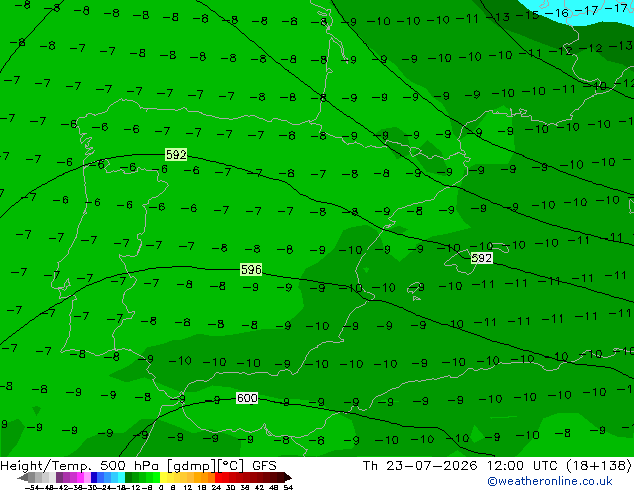Viewport: 634px width, 490px height.
Task: Click the bright red legend segment at 24
Action: (218, 477)
